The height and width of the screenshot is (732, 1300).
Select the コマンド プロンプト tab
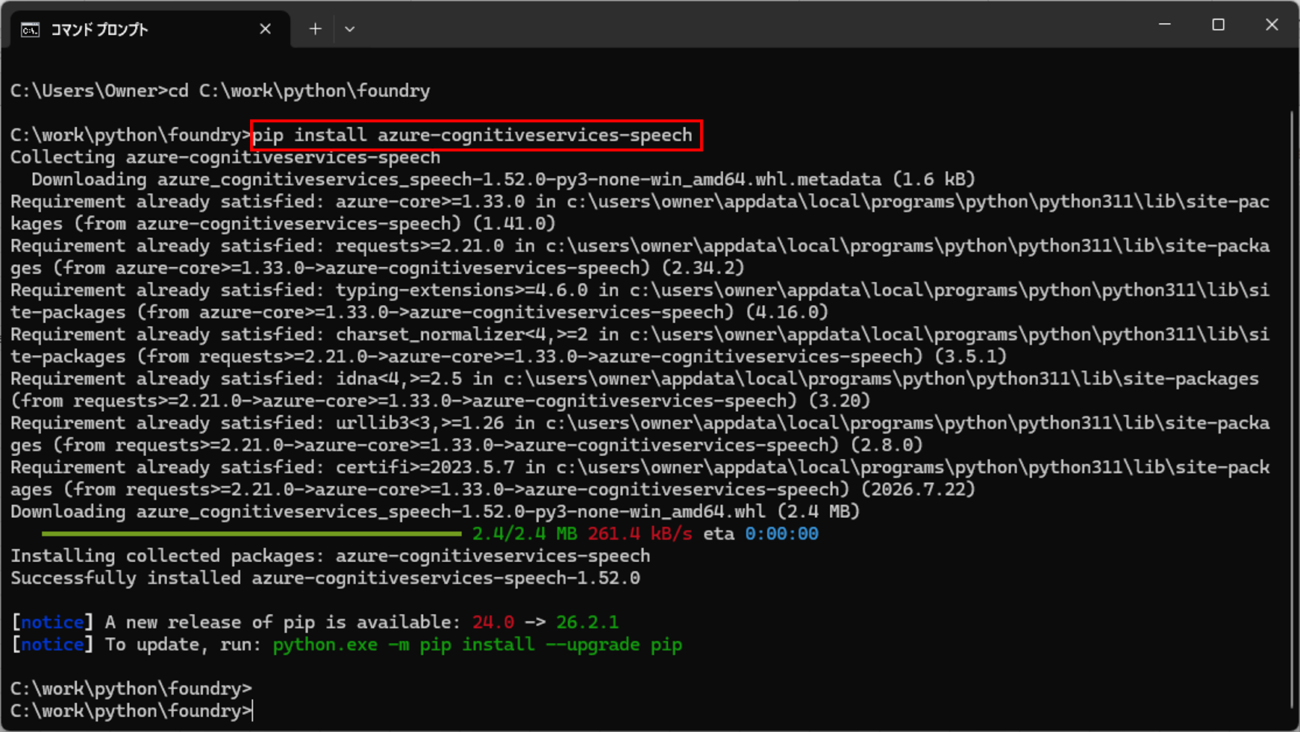[x=150, y=29]
